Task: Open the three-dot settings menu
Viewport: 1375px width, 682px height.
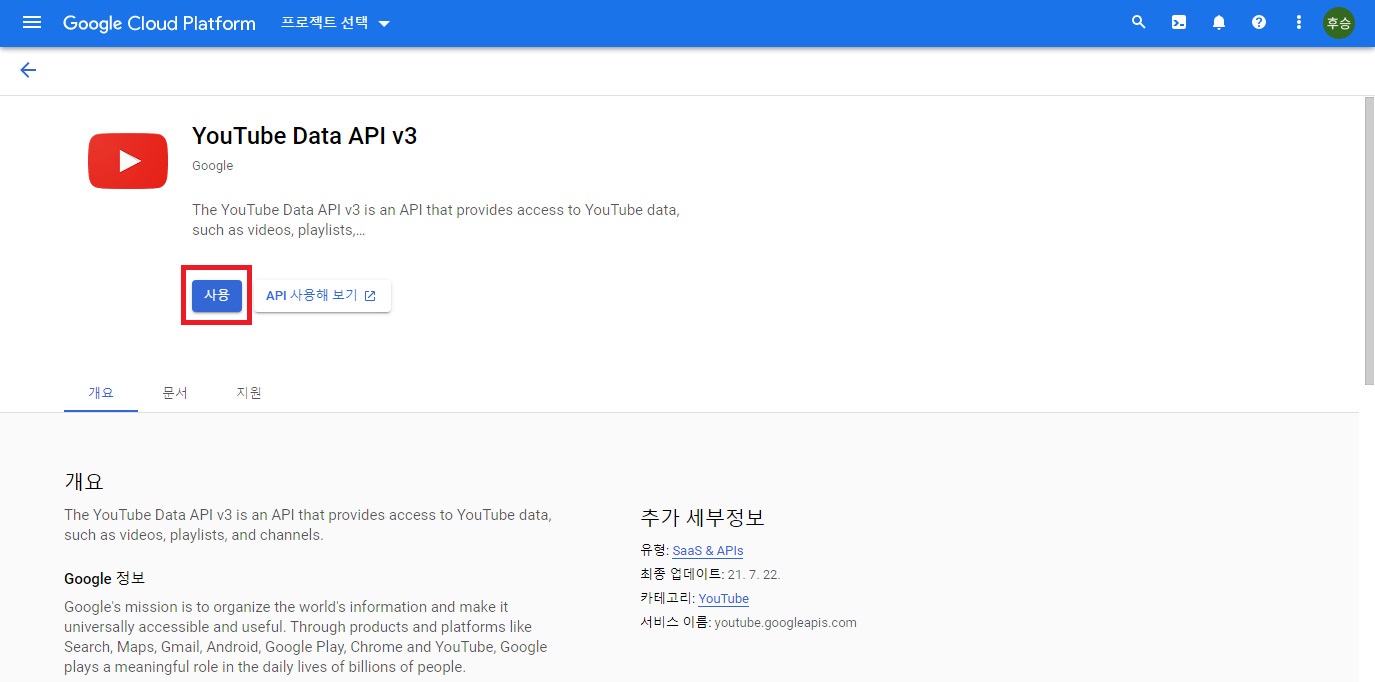Action: coord(1299,22)
